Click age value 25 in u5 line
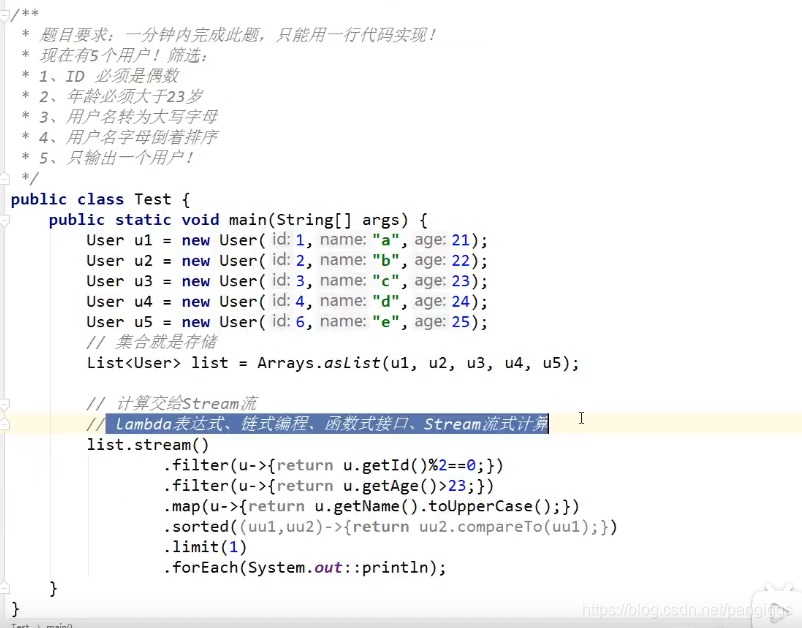Image resolution: width=802 pixels, height=628 pixels. (x=460, y=322)
